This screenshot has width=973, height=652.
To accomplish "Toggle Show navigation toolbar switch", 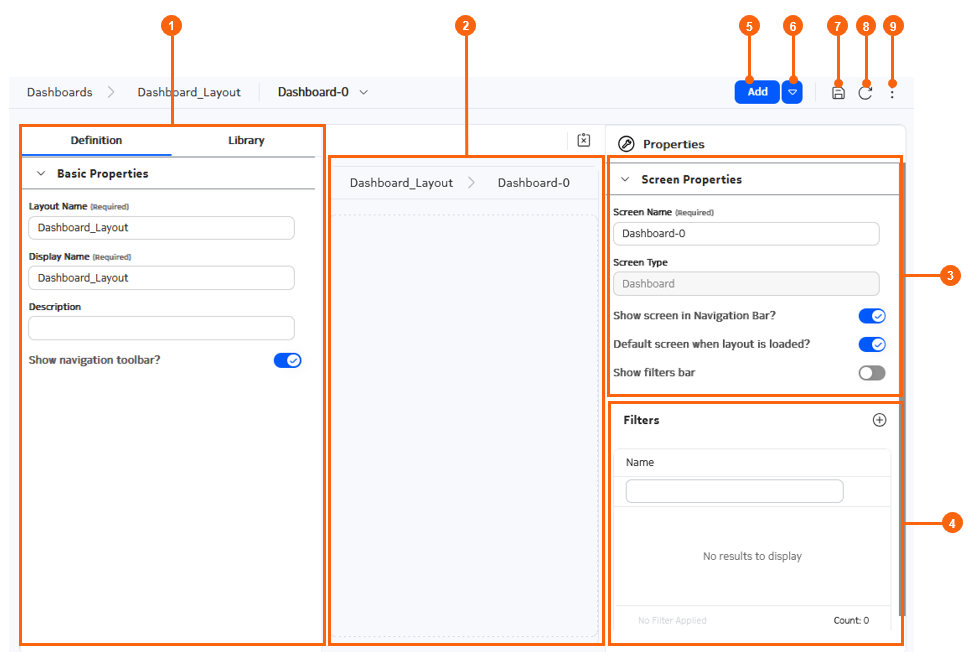I will (x=287, y=360).
